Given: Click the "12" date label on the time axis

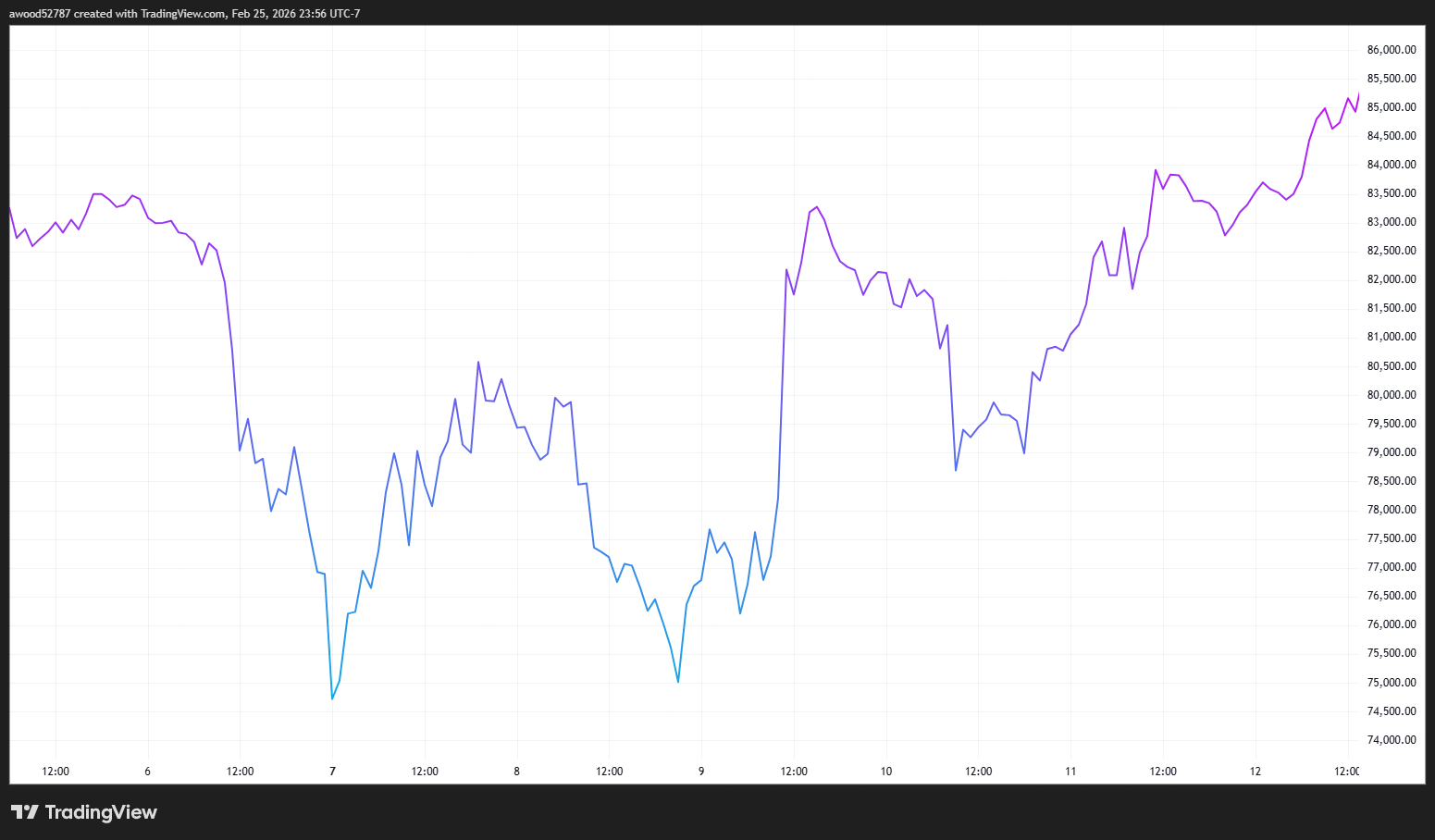Looking at the screenshot, I should coord(1256,771).
